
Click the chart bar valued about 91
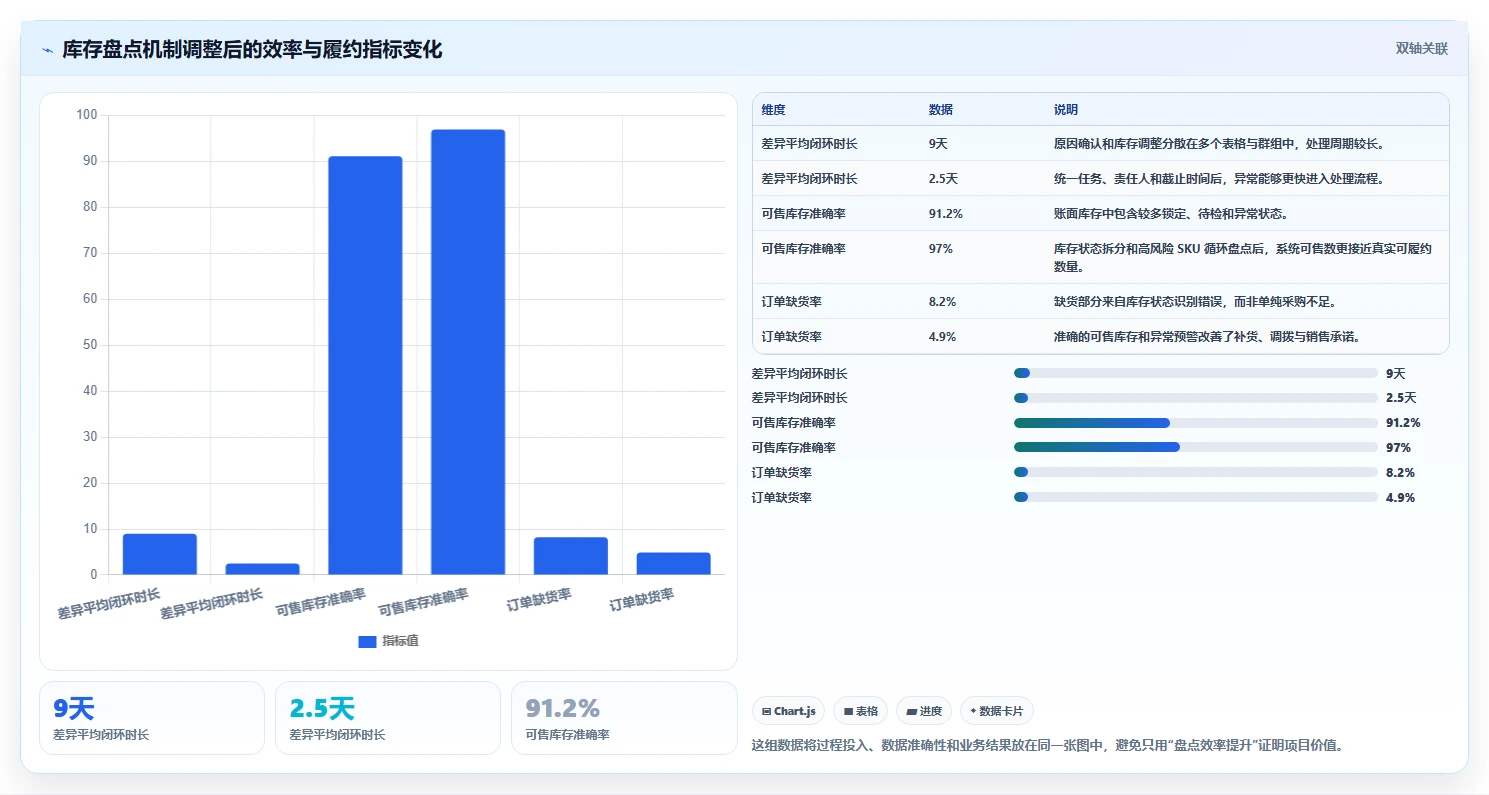pyautogui.click(x=365, y=365)
